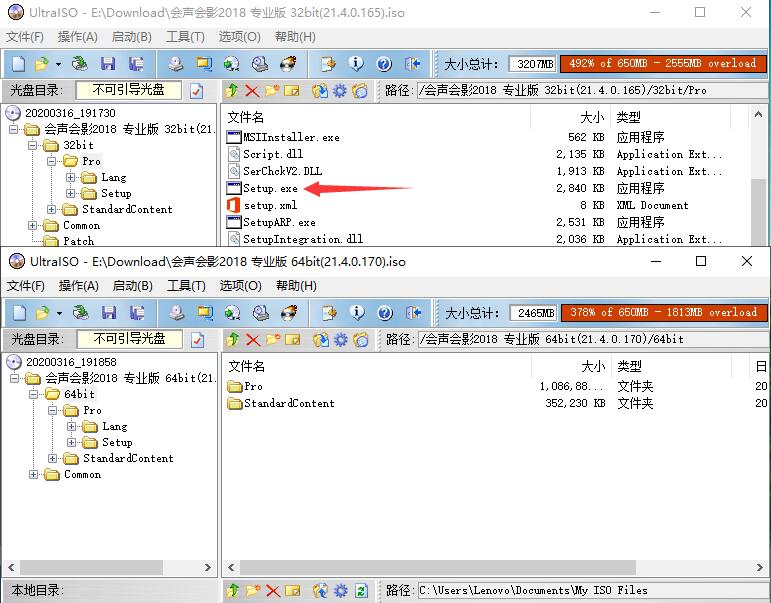Click New folder icon in 32bit window file toolbar
Viewport: 771px width, 603px height.
point(271,90)
